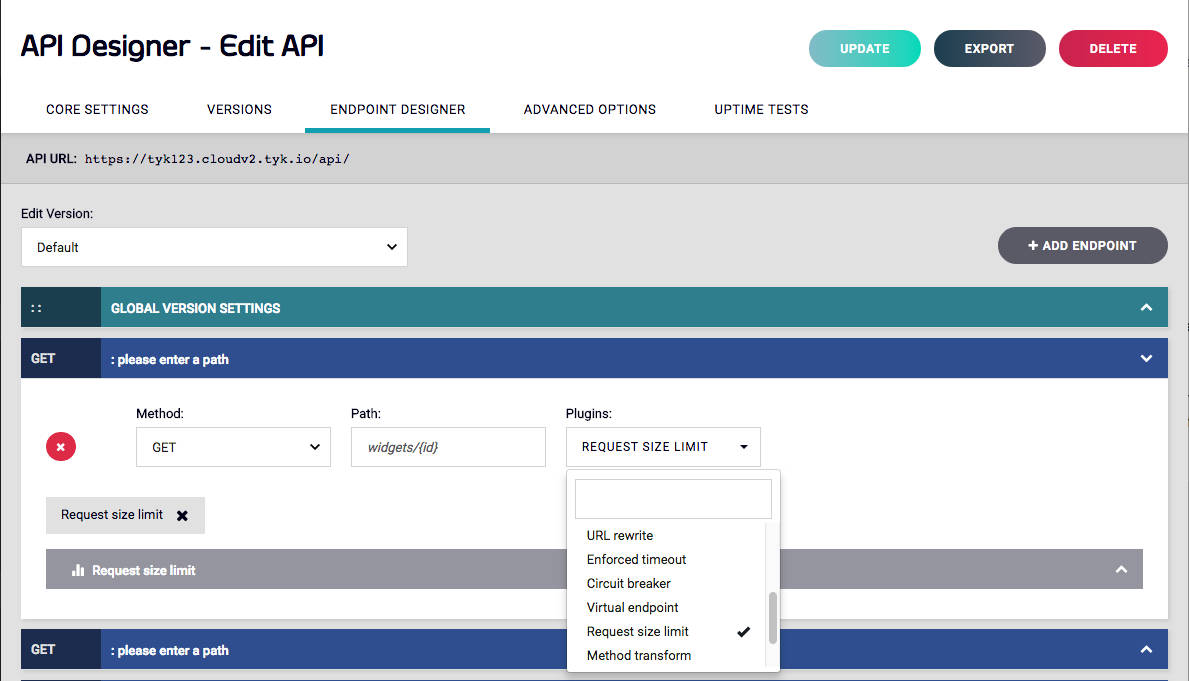Click the Update button
The width and height of the screenshot is (1189, 681).
(x=864, y=48)
